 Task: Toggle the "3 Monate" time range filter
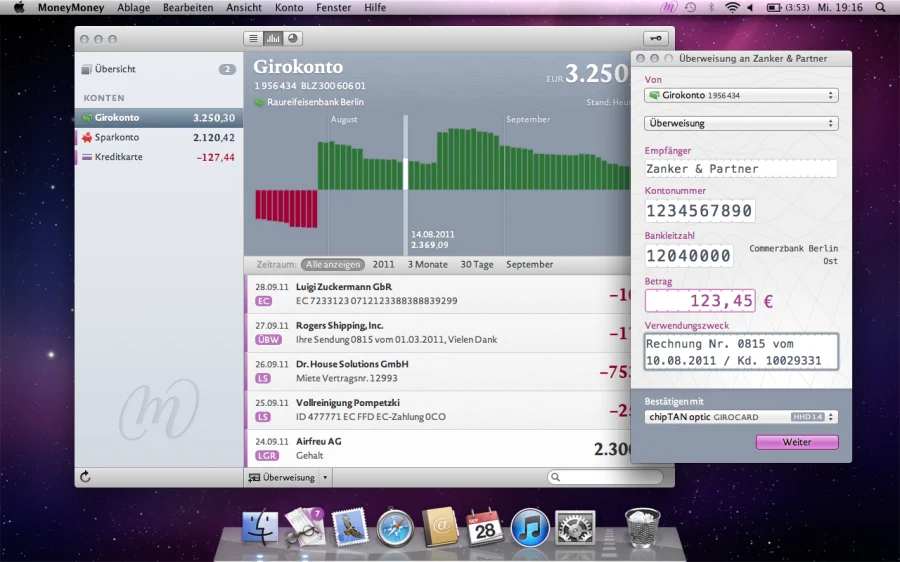[427, 264]
